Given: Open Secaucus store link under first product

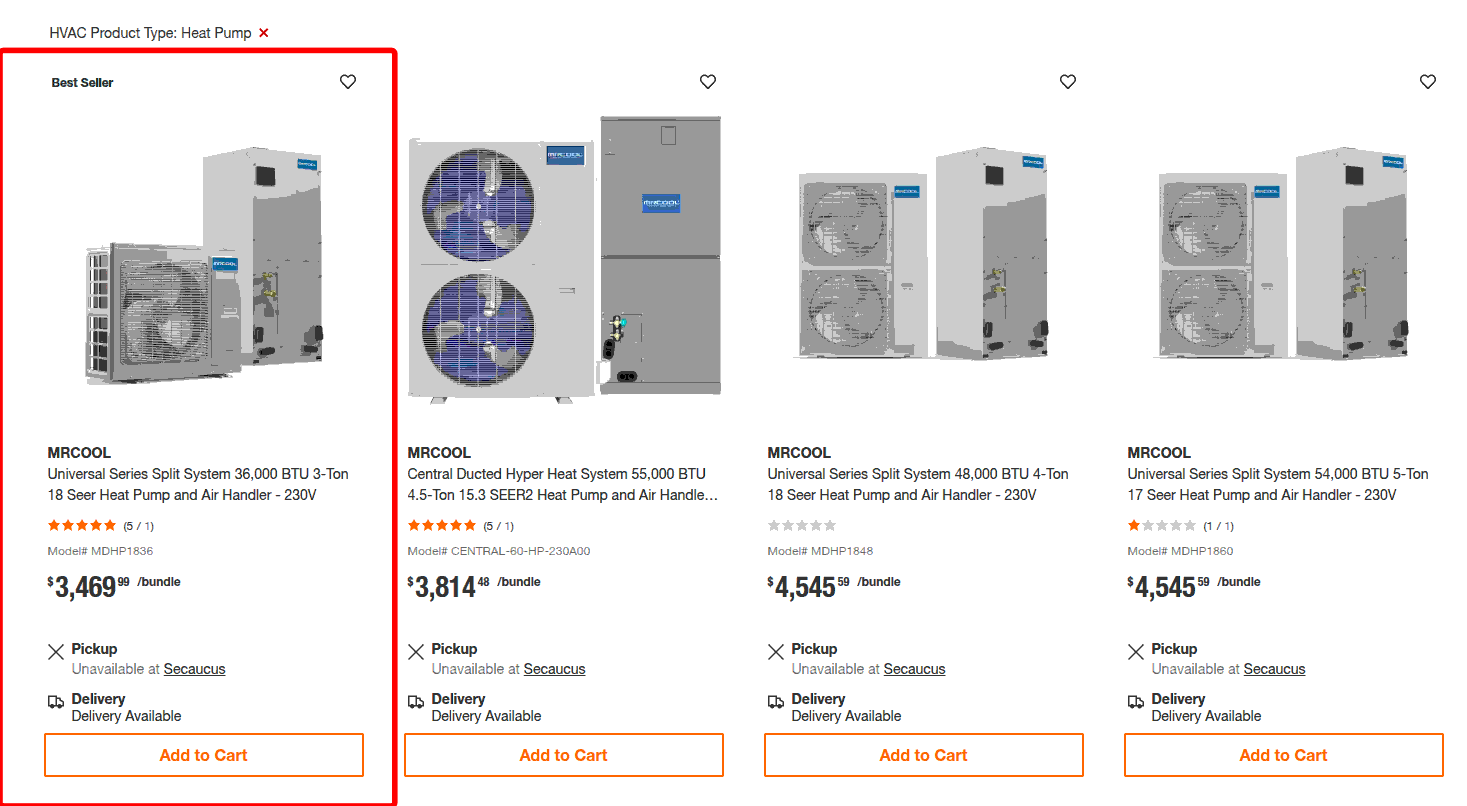Looking at the screenshot, I should 194,669.
